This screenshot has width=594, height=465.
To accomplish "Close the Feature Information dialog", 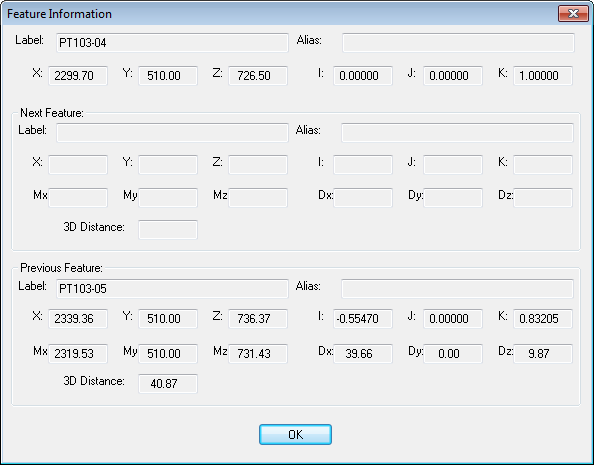I will pyautogui.click(x=573, y=14).
